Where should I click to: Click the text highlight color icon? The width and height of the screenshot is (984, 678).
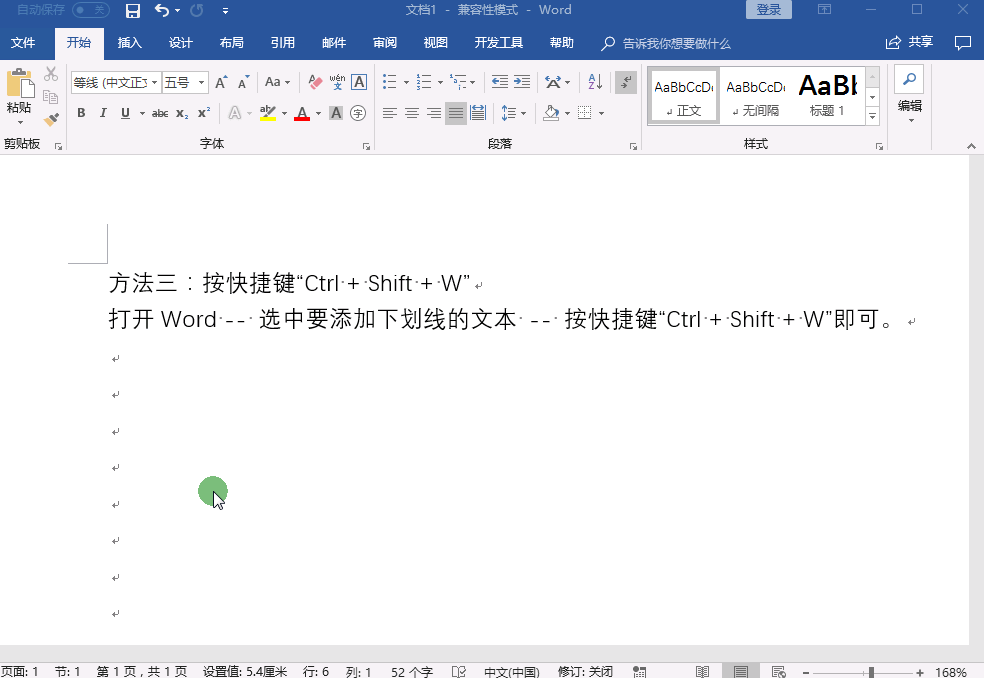coord(267,112)
